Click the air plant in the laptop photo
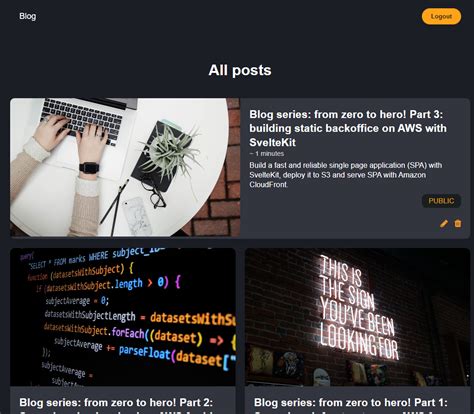This screenshot has height=414, width=474. click(170, 152)
